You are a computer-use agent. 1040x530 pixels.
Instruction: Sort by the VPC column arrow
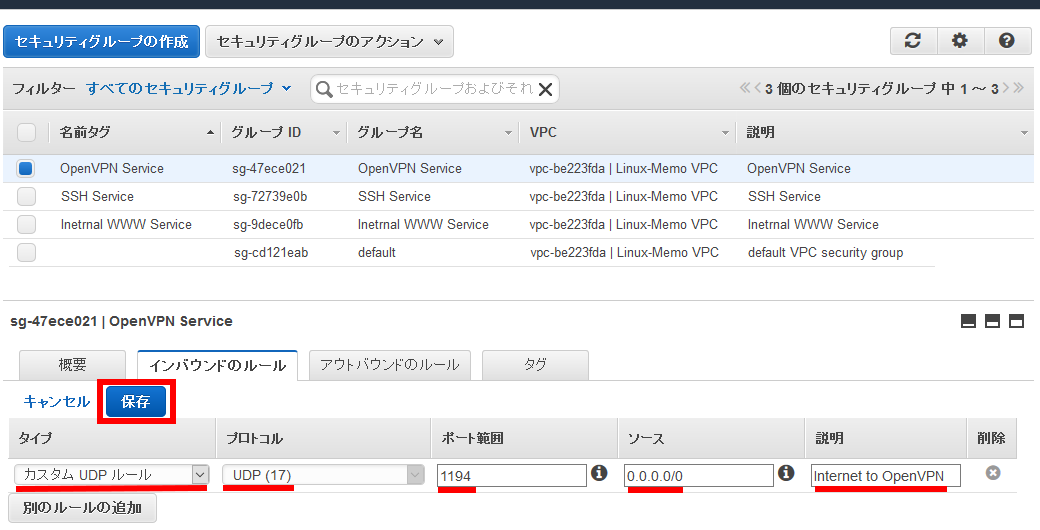pos(725,133)
